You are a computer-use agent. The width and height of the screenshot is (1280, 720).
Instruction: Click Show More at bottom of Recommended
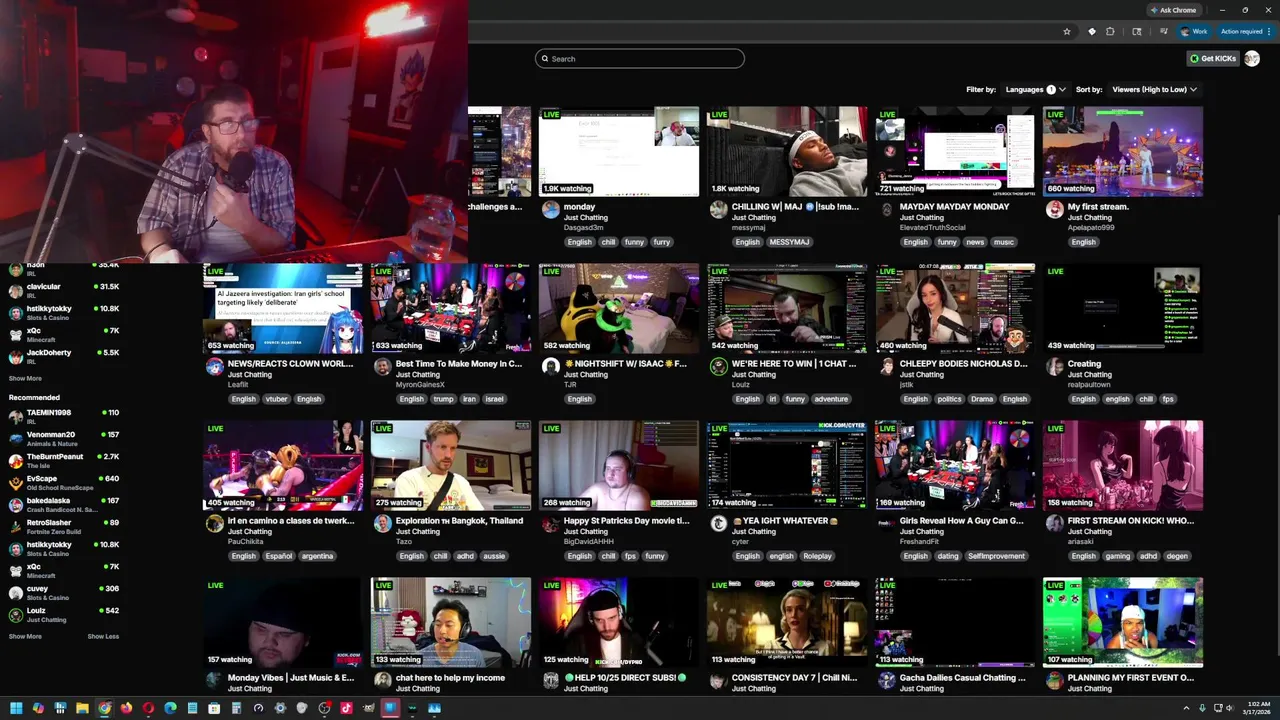pos(25,636)
